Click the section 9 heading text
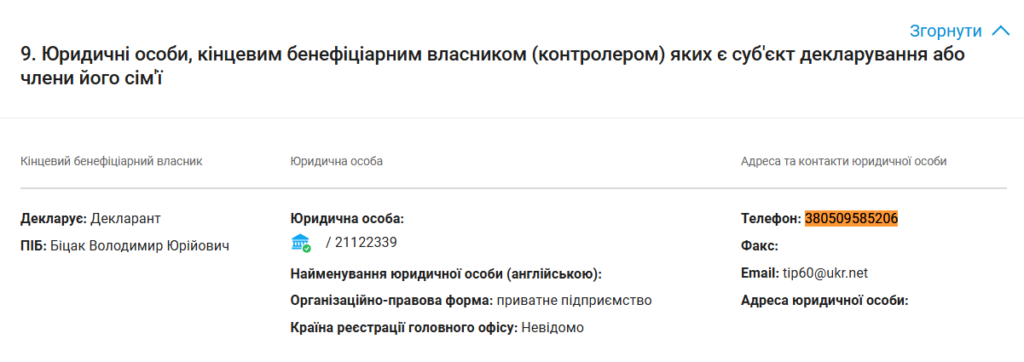Viewport: 1024px width, 362px height. 492,67
